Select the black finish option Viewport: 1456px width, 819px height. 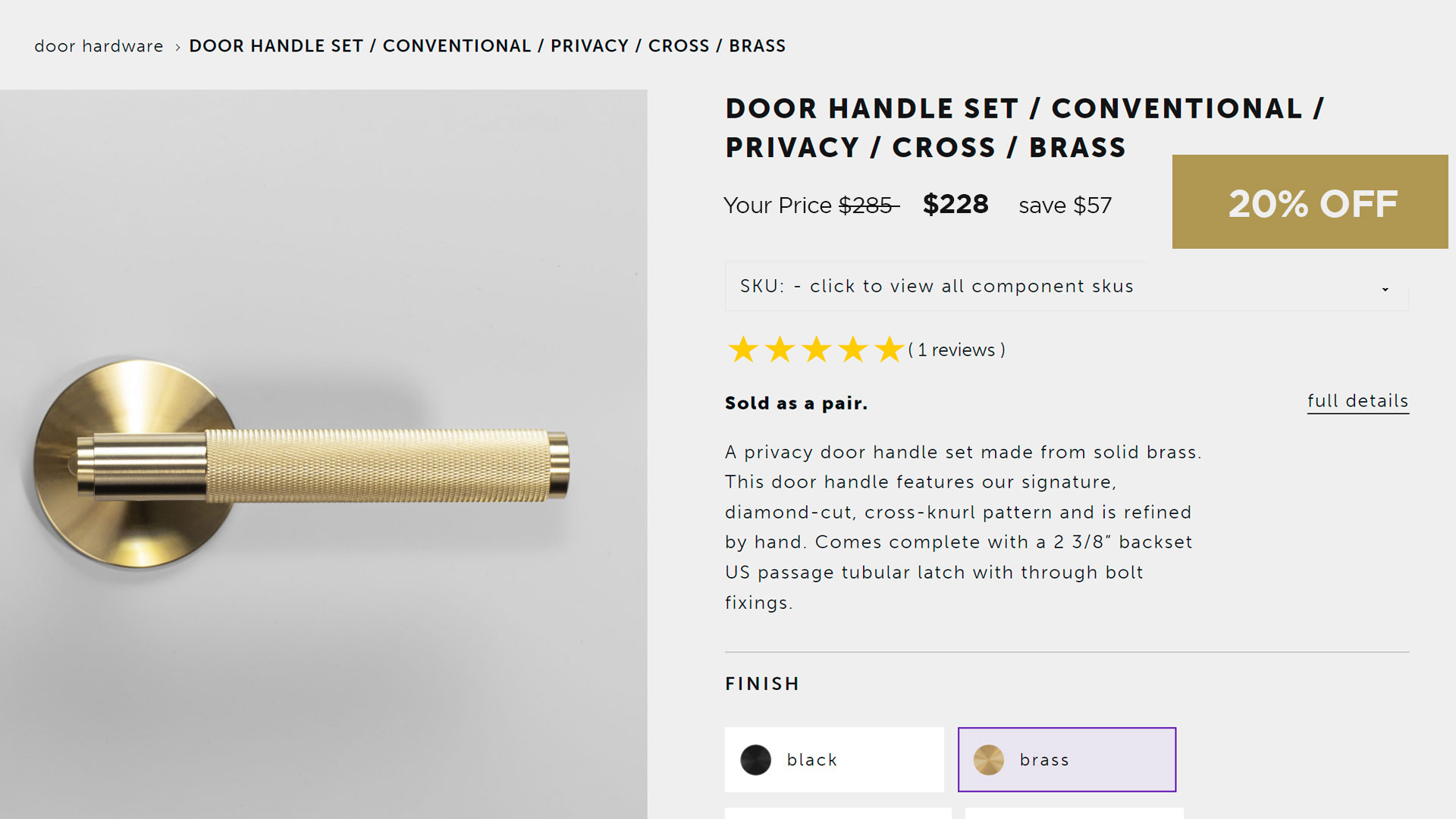(834, 760)
